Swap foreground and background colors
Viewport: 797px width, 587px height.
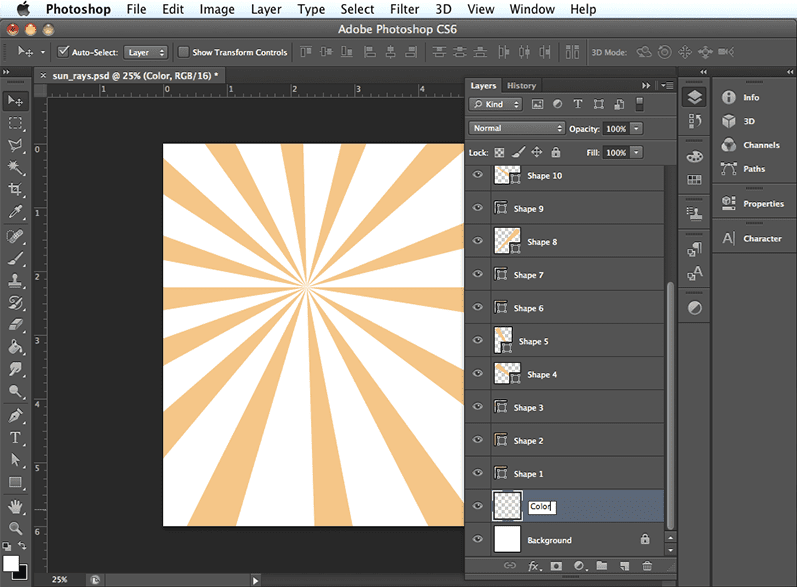point(22,545)
